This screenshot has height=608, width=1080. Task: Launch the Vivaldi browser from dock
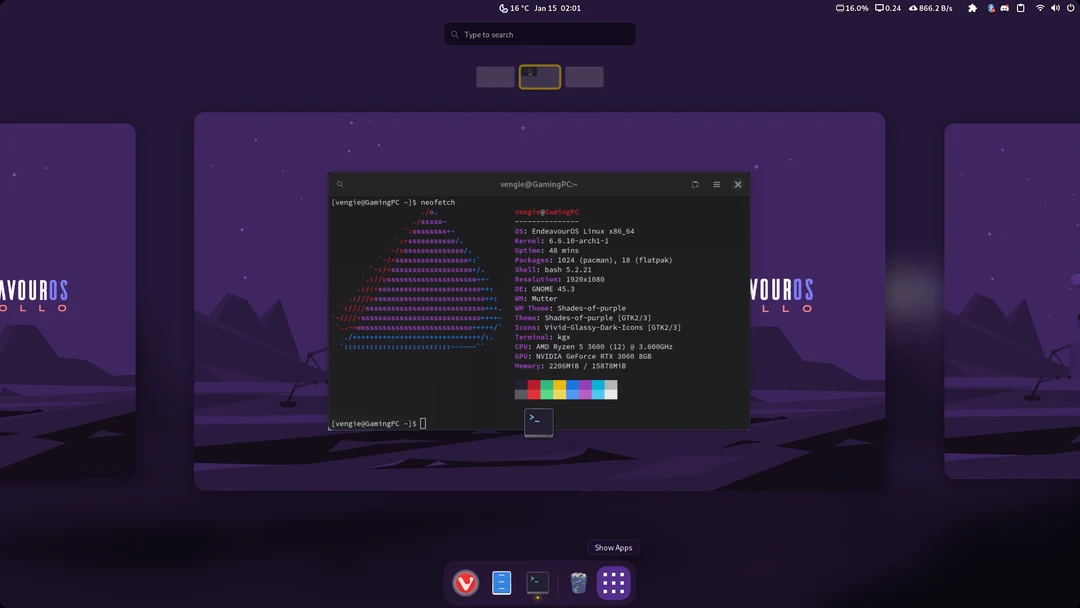point(464,583)
